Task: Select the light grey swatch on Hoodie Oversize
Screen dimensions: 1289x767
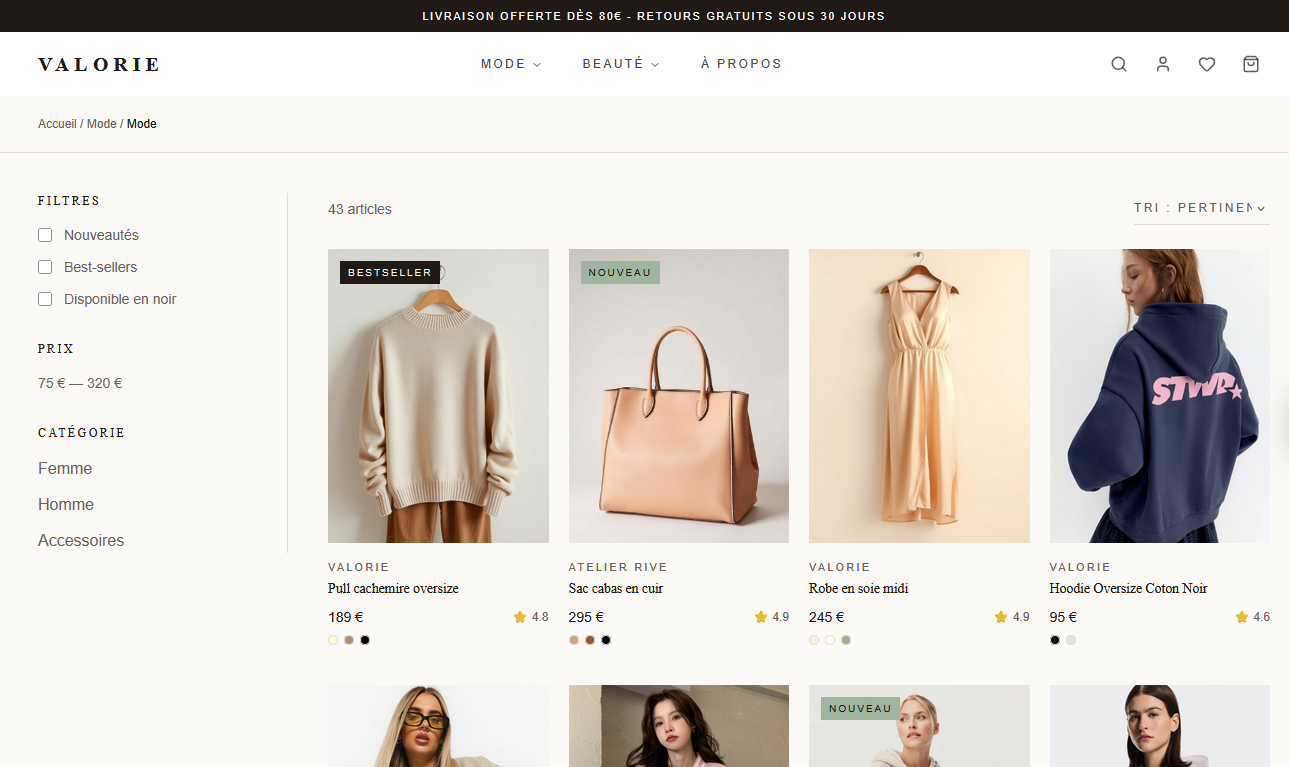Action: [x=1071, y=640]
